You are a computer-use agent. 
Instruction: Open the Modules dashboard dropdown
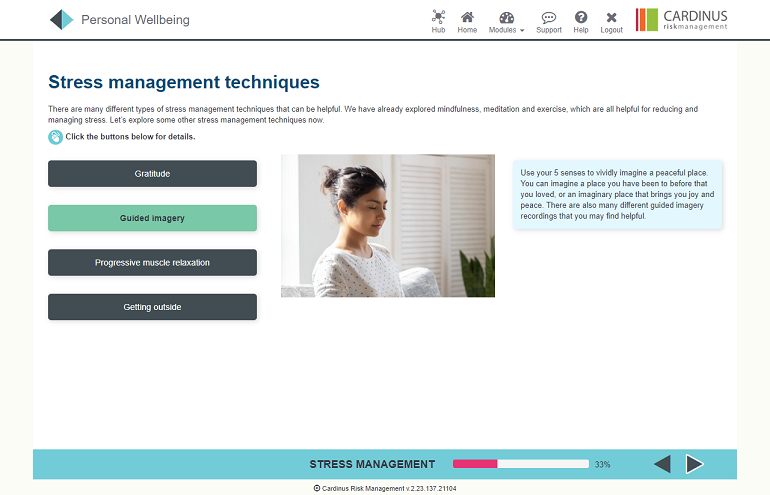coord(506,23)
